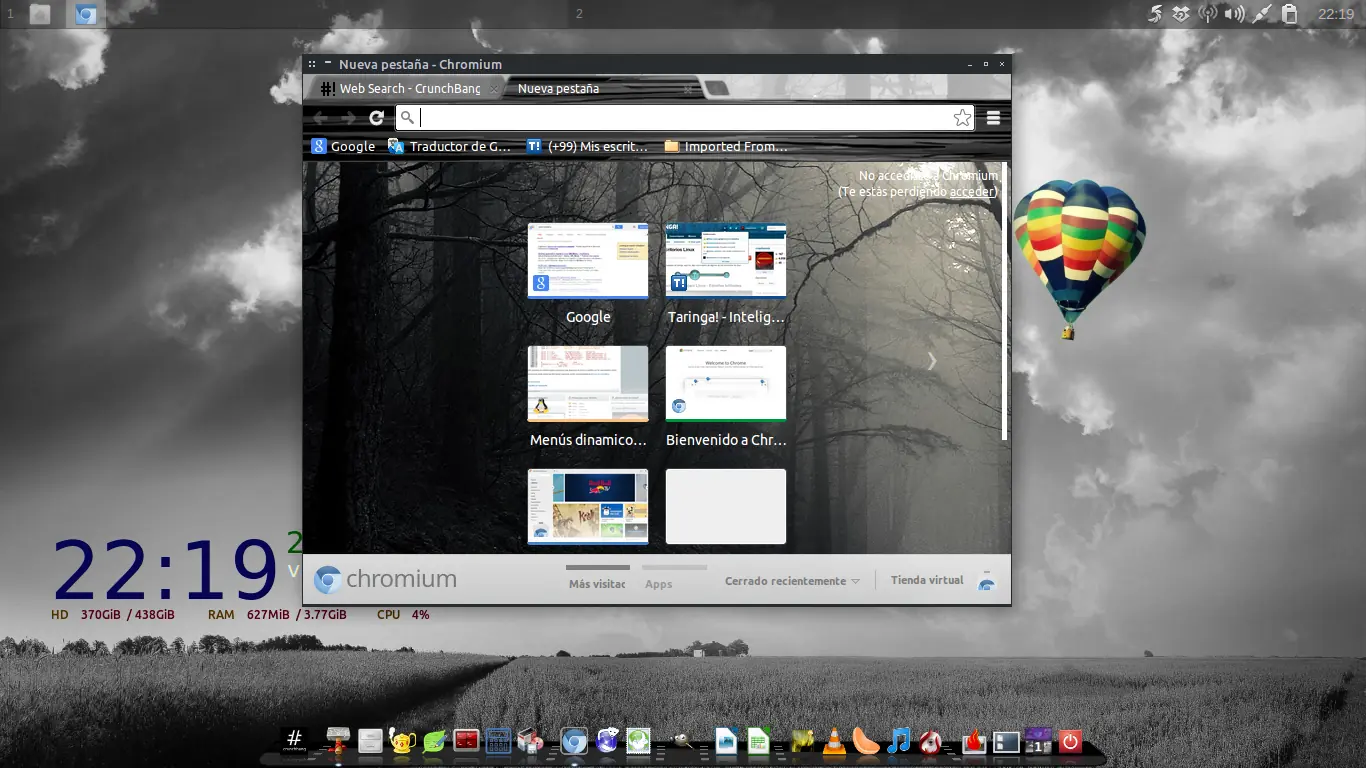
Task: Go back with the Chromium back arrow
Action: tap(320, 118)
